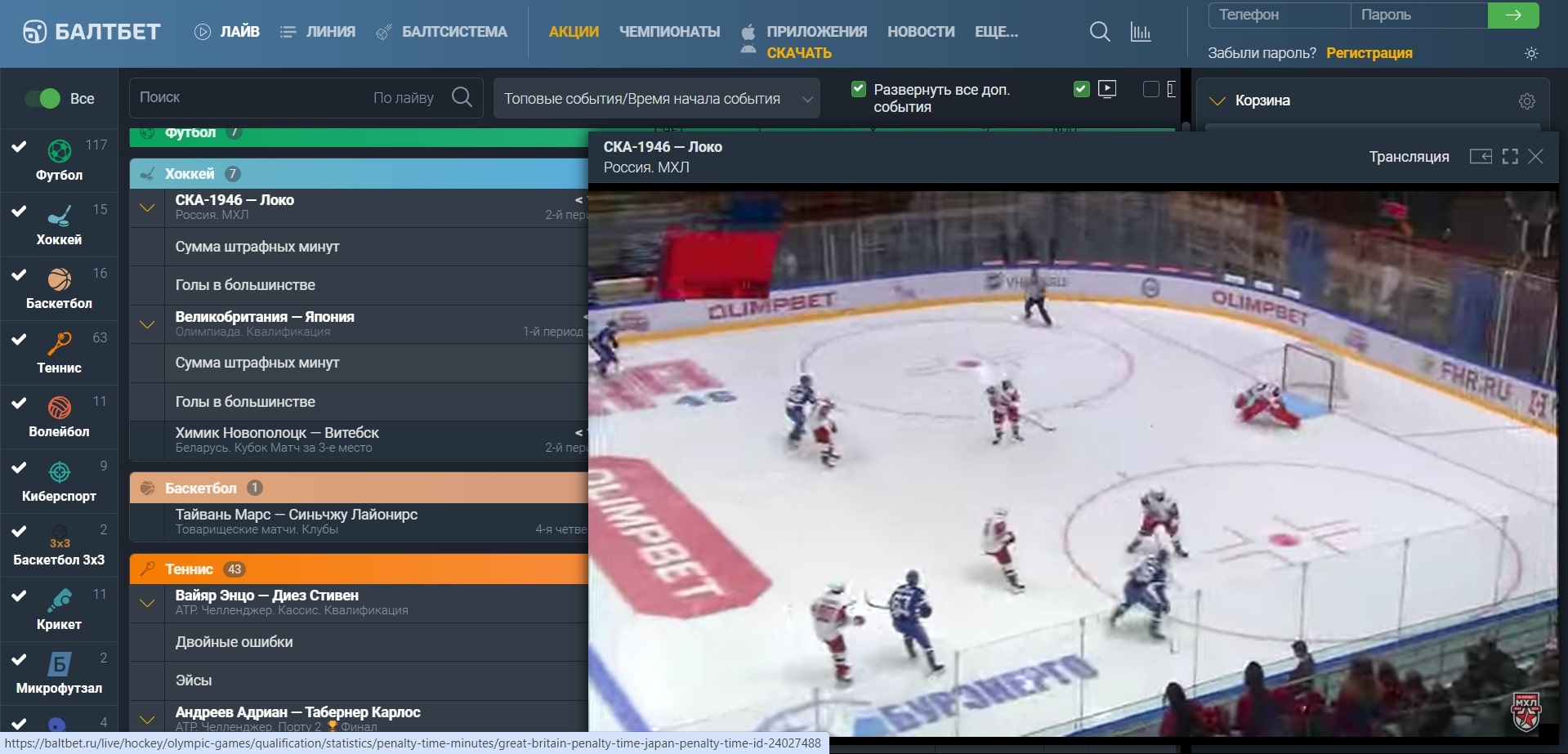The image size is (1568, 754).
Task: Collapse the СКА-1946 — Локо event chevron
Action: [x=147, y=207]
